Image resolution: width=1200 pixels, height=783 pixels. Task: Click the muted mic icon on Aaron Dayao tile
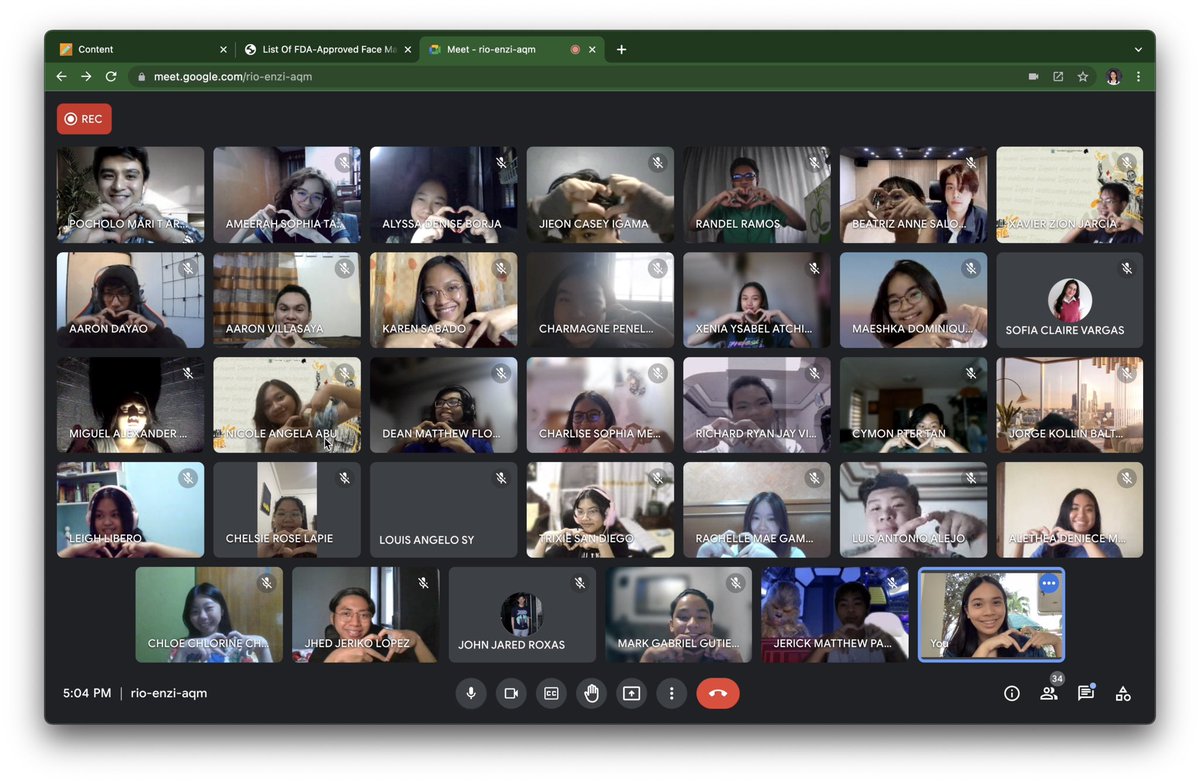pos(187,268)
